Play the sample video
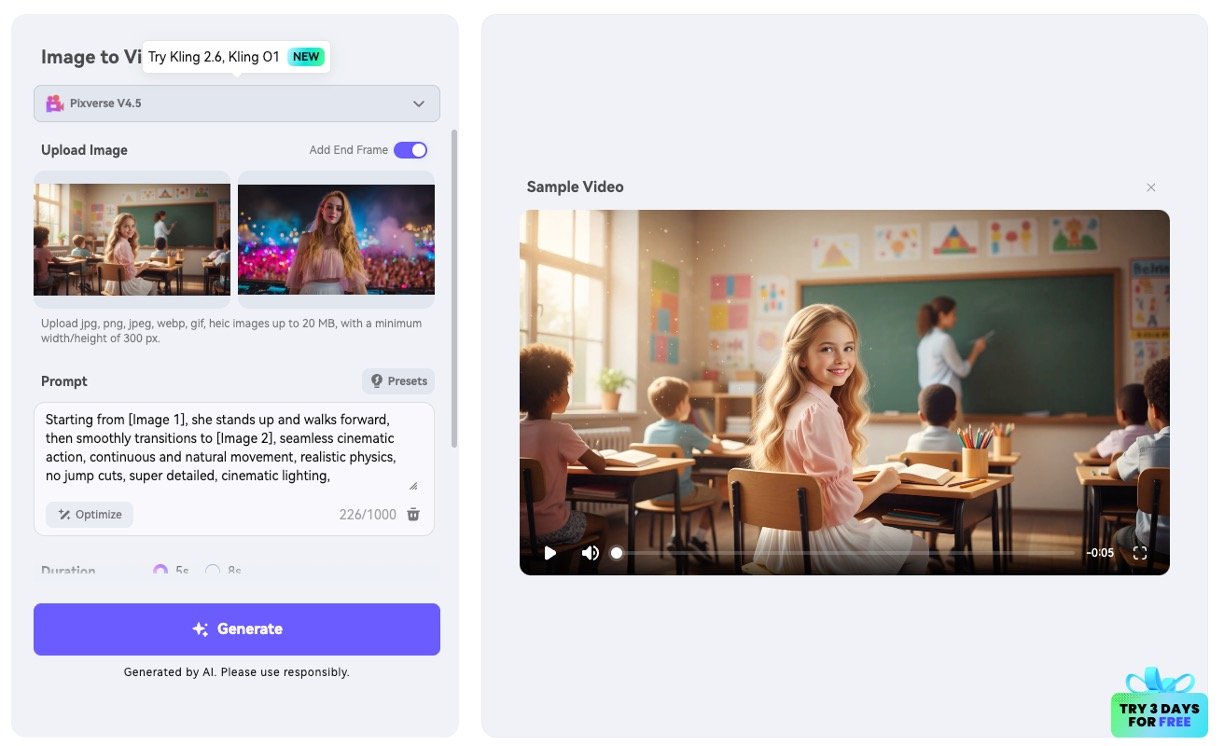 click(549, 552)
